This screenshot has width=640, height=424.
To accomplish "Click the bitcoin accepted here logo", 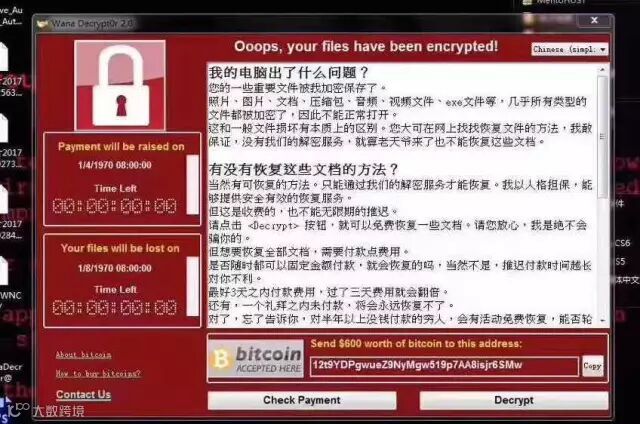I will 256,359.
